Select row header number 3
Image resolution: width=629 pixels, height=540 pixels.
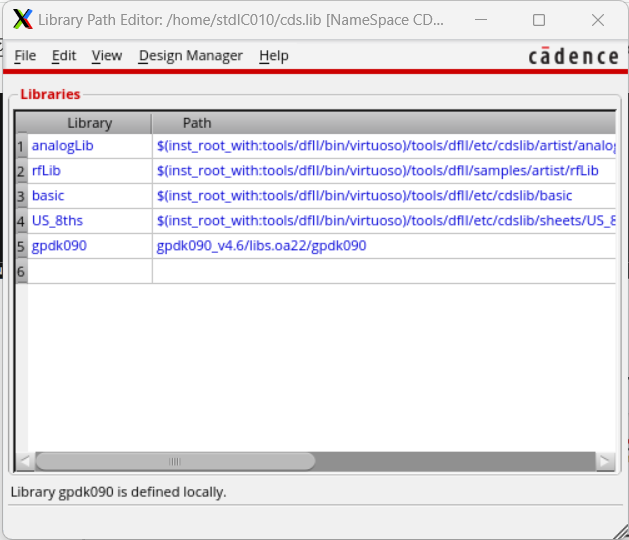[21, 196]
